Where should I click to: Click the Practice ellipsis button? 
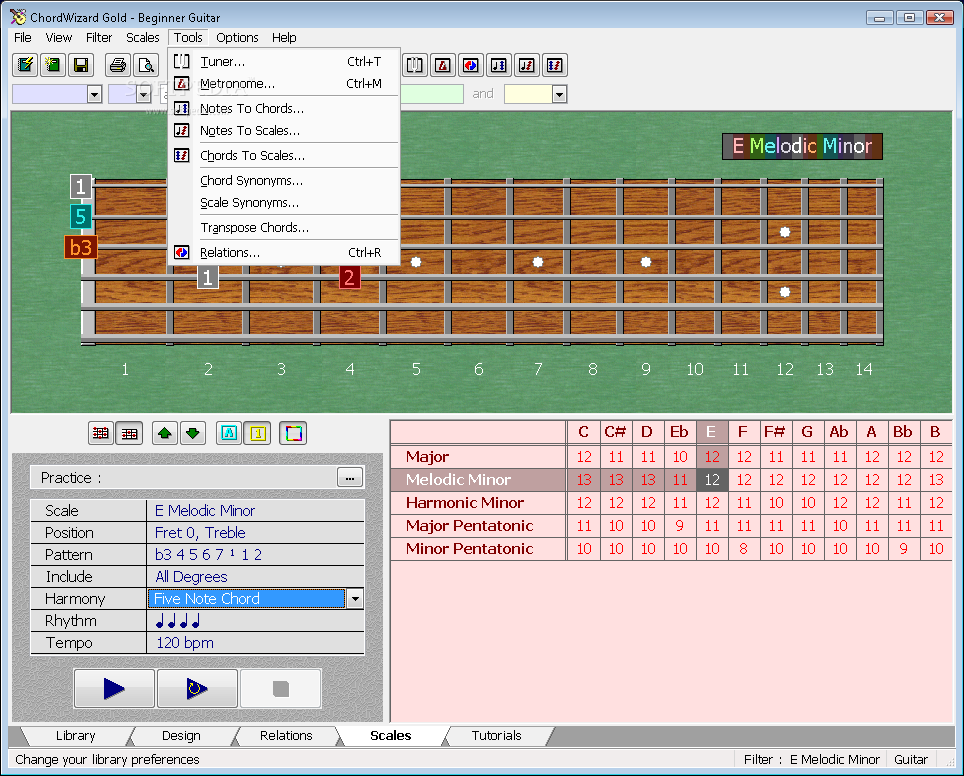coord(350,478)
